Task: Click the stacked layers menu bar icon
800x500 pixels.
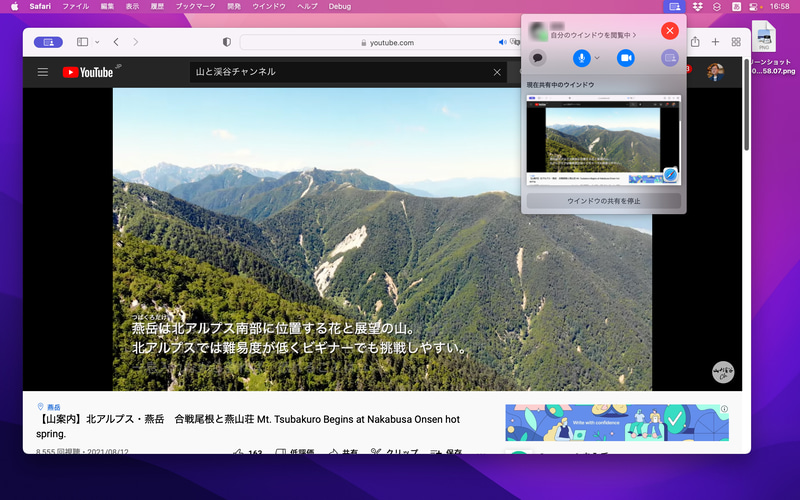Action: [x=717, y=6]
